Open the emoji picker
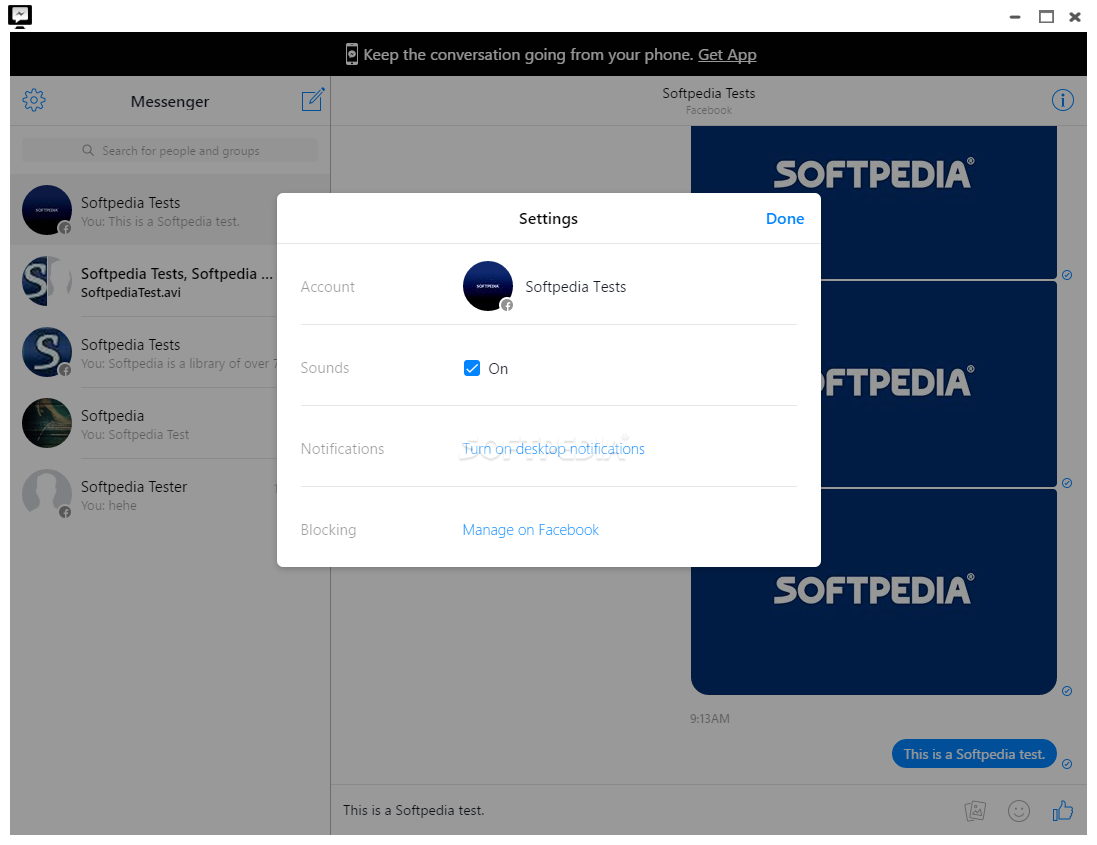1097x845 pixels. pyautogui.click(x=1018, y=811)
